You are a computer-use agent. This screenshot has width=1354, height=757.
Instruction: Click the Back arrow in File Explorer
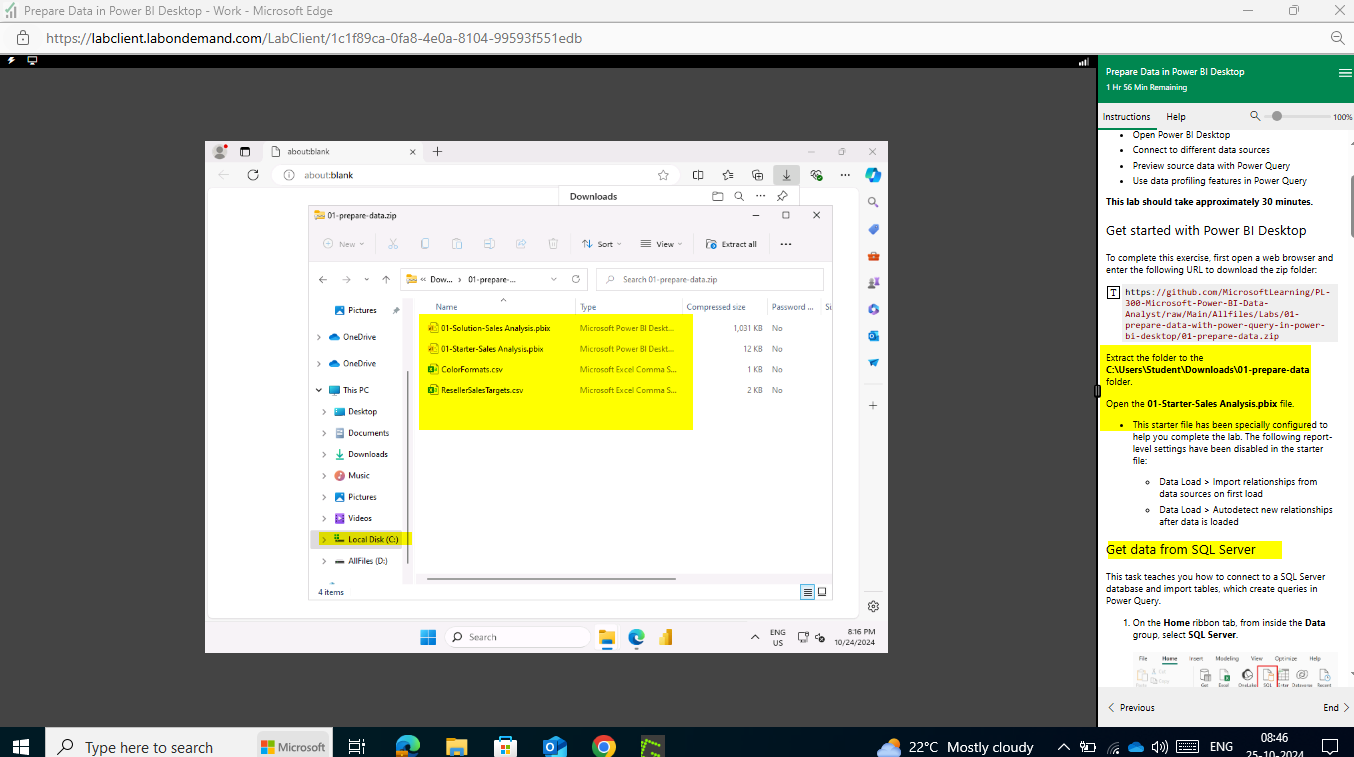[x=323, y=279]
